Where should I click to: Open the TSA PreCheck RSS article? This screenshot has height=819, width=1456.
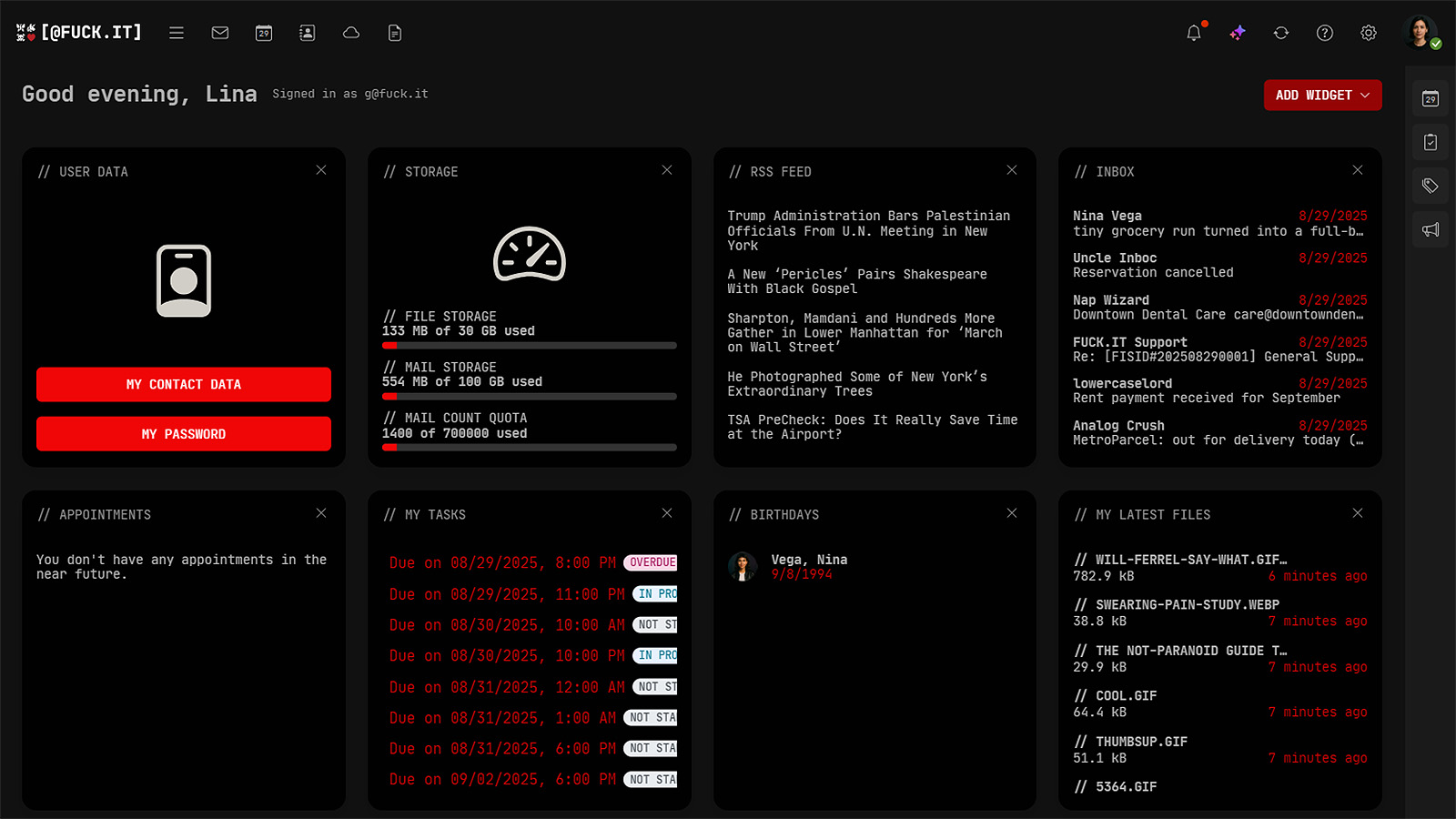tap(872, 427)
